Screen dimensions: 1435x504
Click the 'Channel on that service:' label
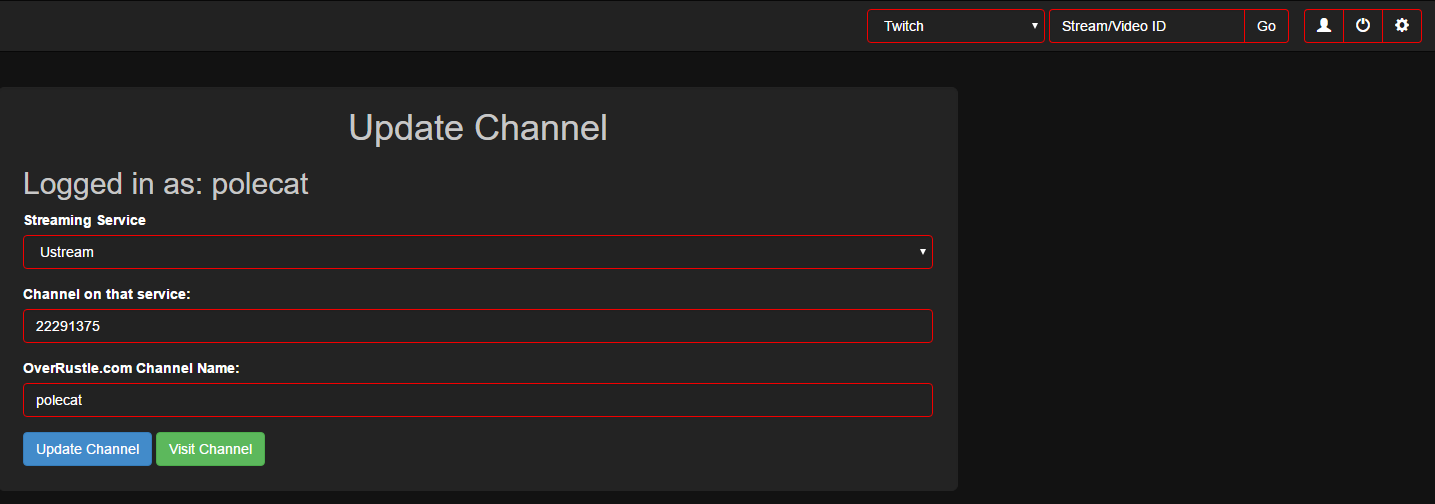107,294
